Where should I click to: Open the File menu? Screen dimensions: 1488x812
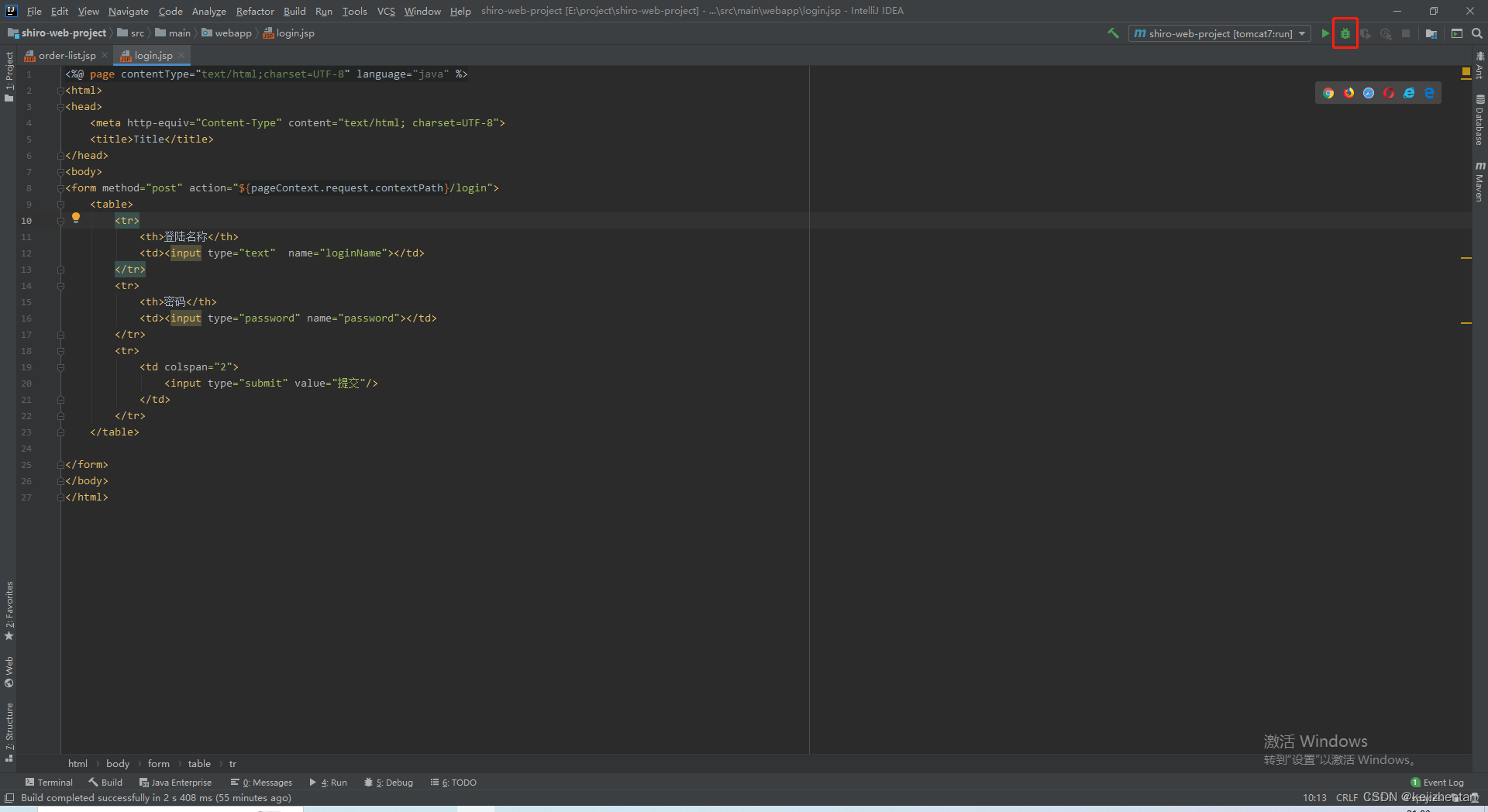(x=34, y=11)
